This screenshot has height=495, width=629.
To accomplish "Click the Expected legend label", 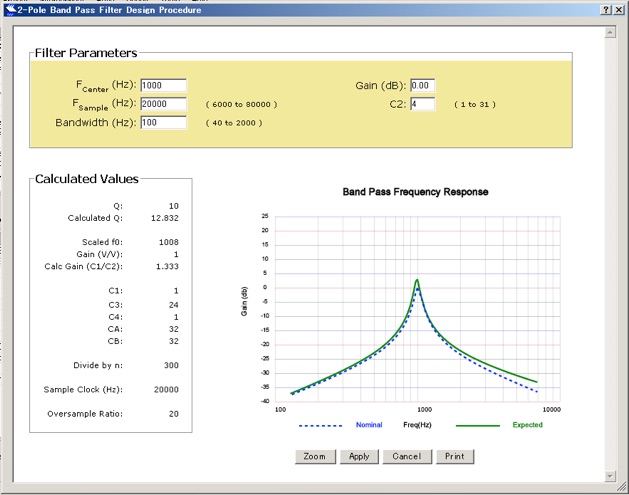I will [x=528, y=425].
